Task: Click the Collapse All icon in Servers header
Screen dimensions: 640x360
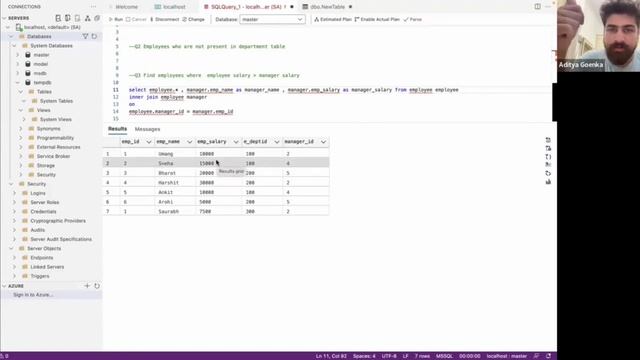Action: coord(97,18)
